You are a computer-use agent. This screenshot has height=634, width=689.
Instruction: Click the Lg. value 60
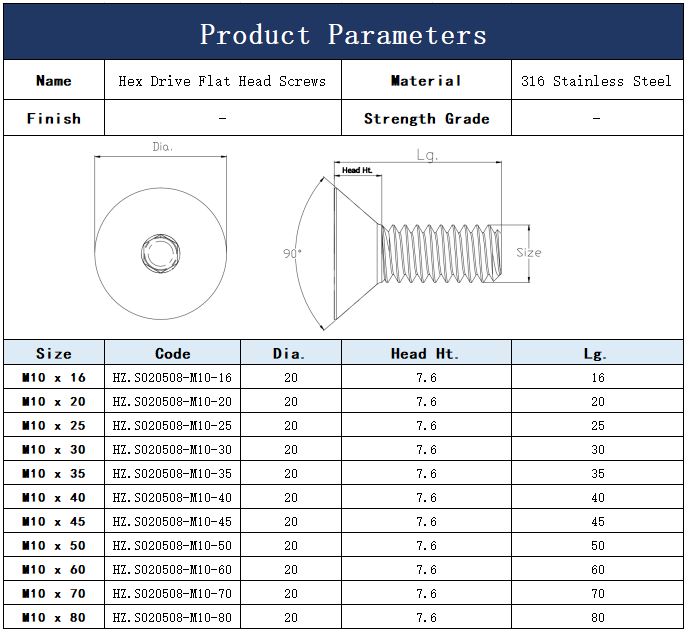point(598,569)
